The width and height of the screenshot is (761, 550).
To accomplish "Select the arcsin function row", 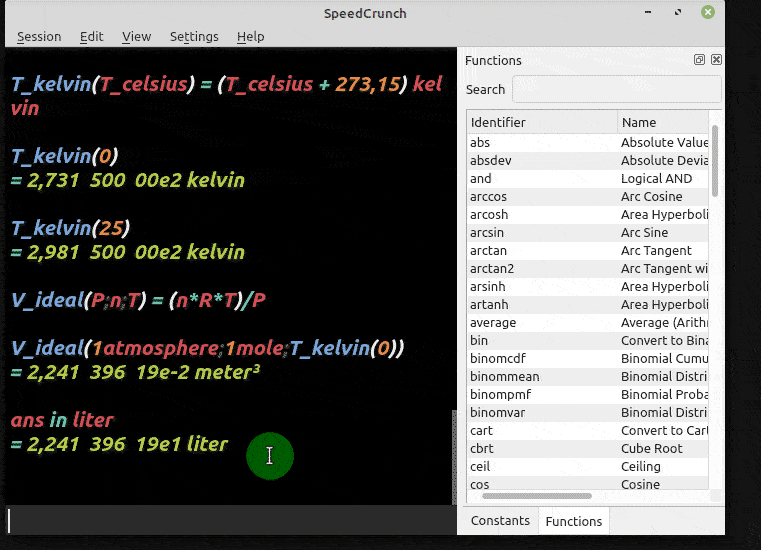I will pos(588,233).
